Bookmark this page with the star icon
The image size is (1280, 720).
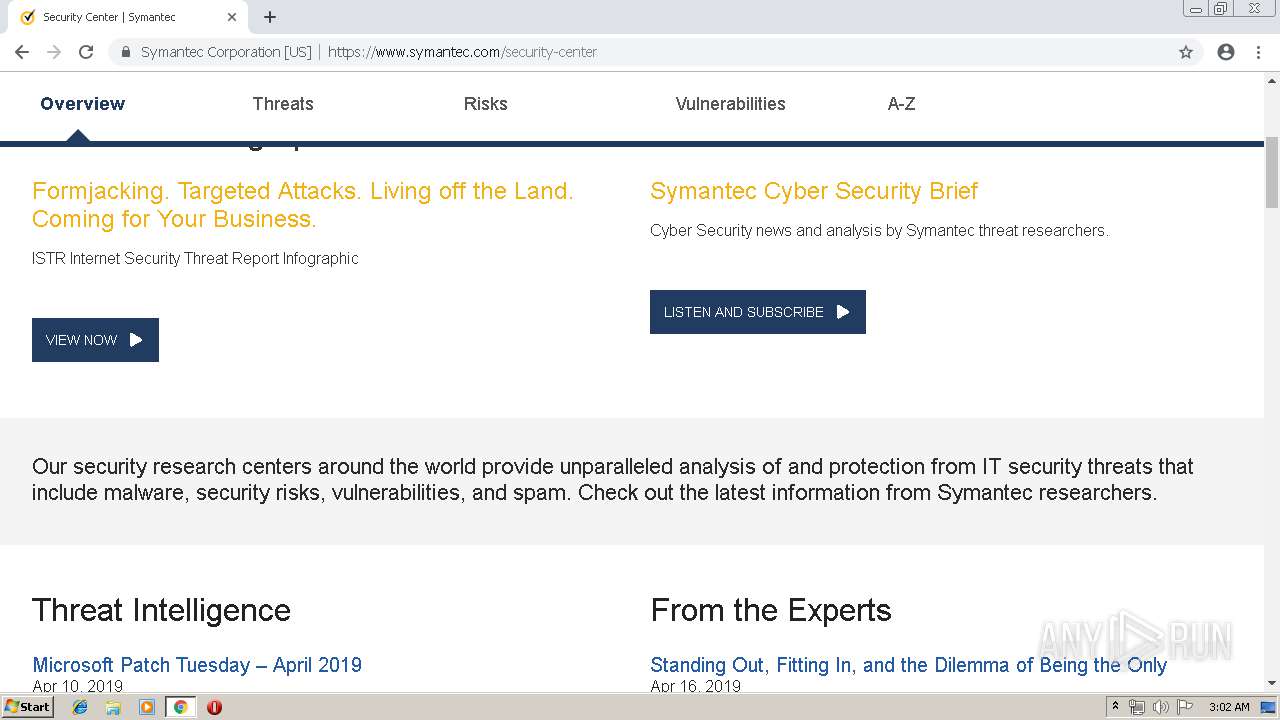1186,52
